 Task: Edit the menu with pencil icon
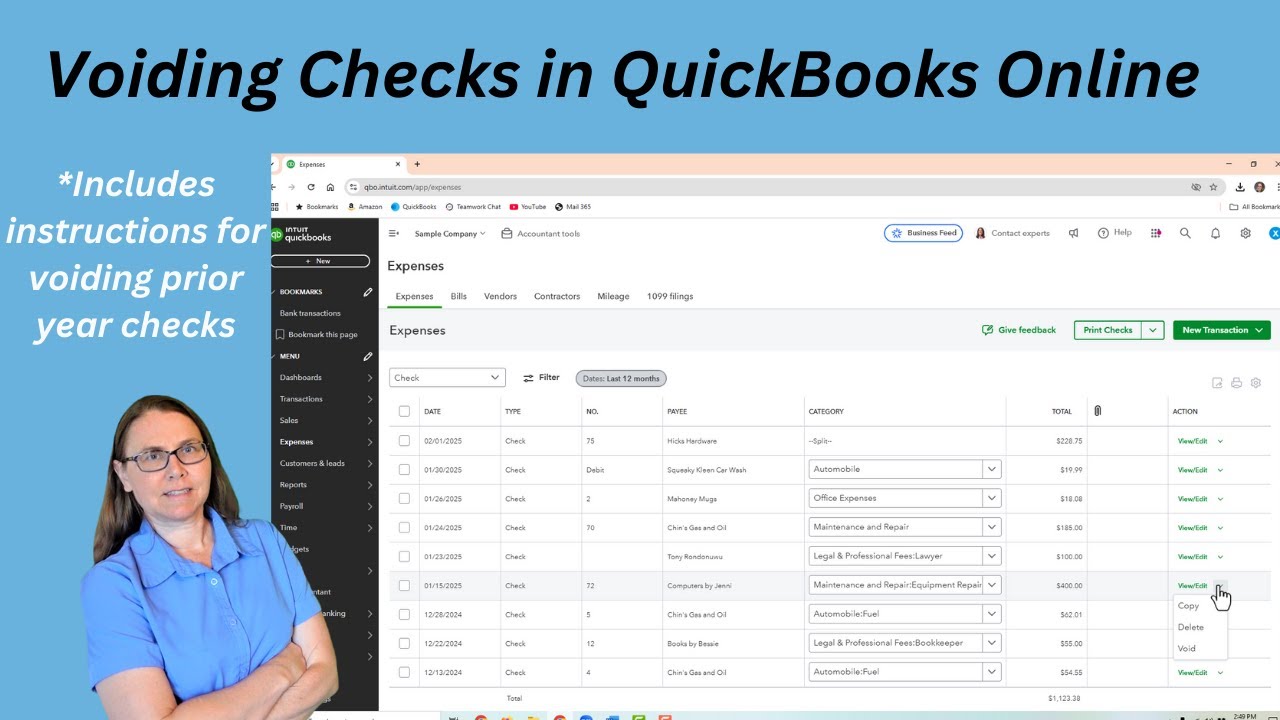367,356
